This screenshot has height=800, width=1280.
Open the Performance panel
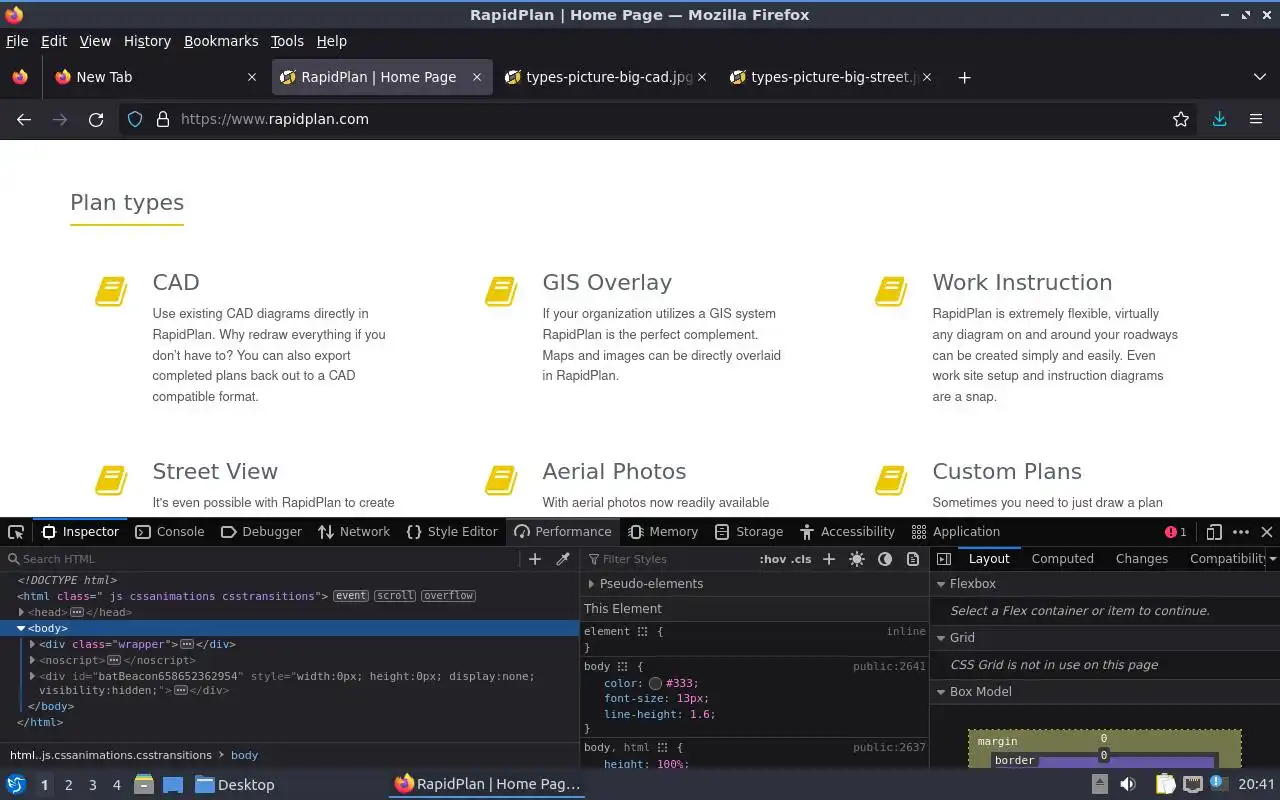point(562,532)
